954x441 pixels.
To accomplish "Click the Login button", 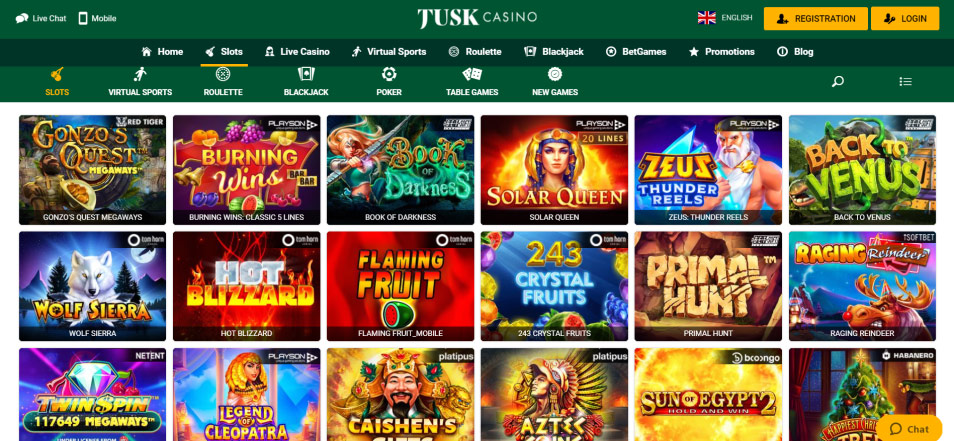I will click(905, 18).
